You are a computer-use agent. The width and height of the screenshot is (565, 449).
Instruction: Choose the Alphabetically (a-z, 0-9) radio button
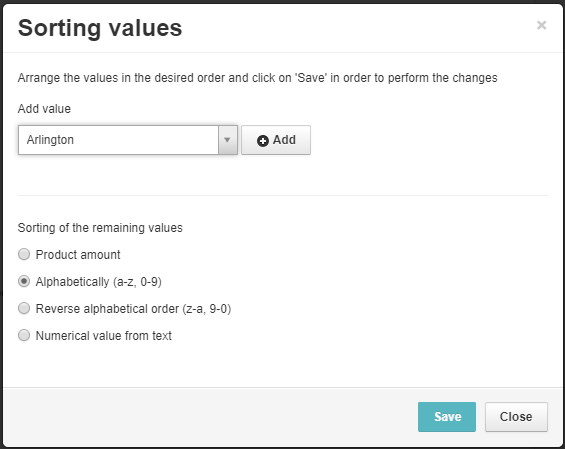pyautogui.click(x=24, y=281)
